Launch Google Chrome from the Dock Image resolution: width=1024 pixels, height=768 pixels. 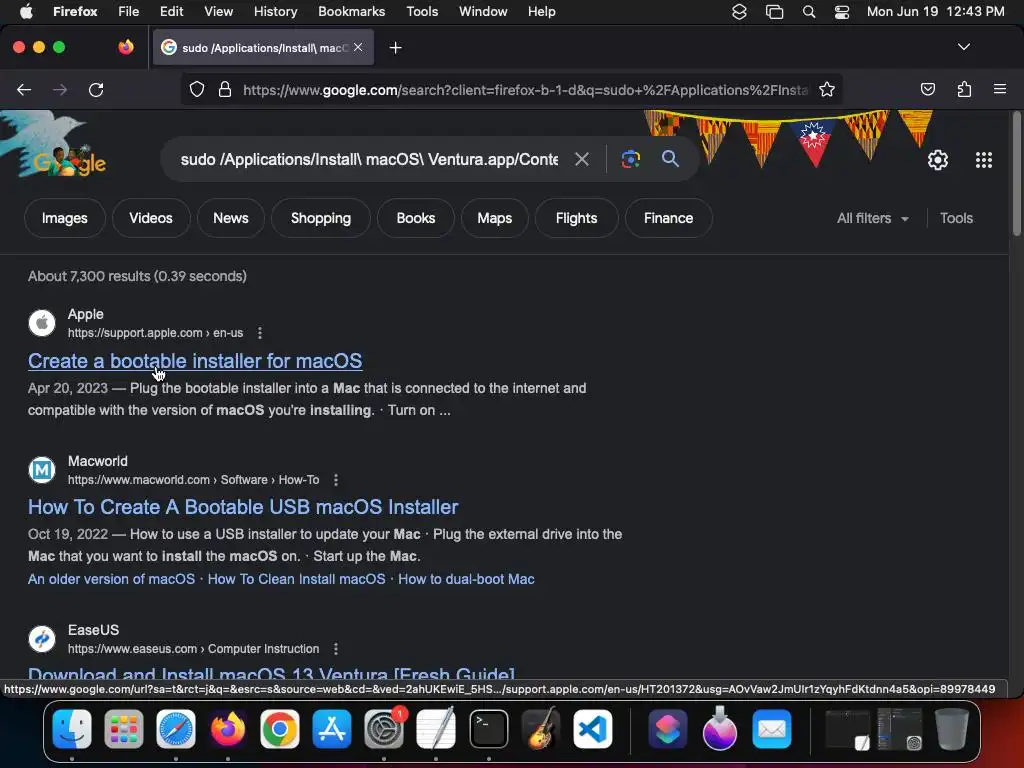[280, 728]
